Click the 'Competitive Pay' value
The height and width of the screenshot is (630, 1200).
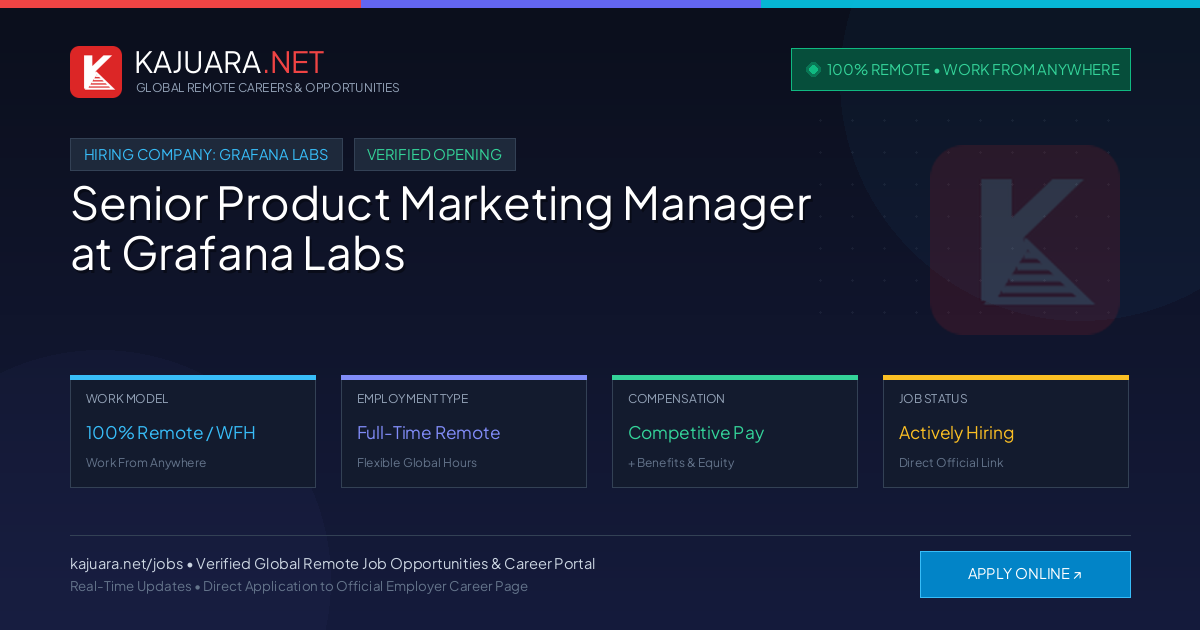[696, 433]
